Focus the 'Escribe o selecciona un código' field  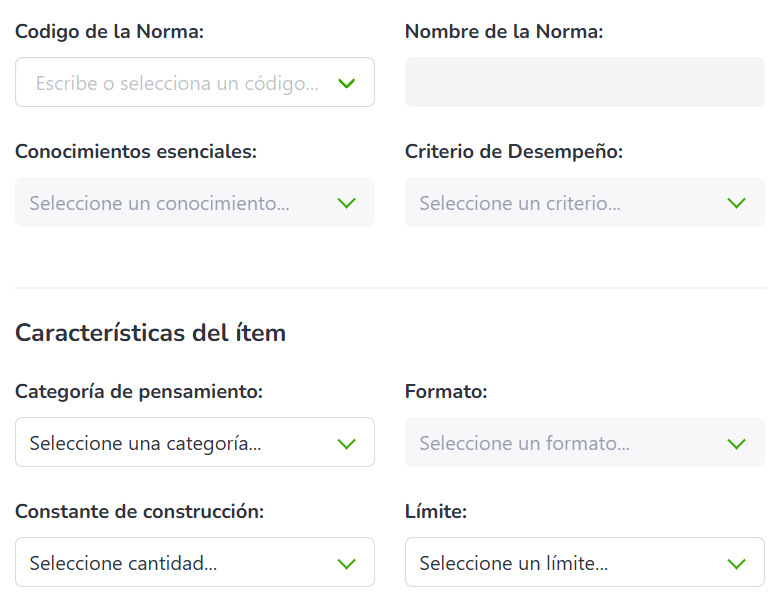[x=176, y=83]
